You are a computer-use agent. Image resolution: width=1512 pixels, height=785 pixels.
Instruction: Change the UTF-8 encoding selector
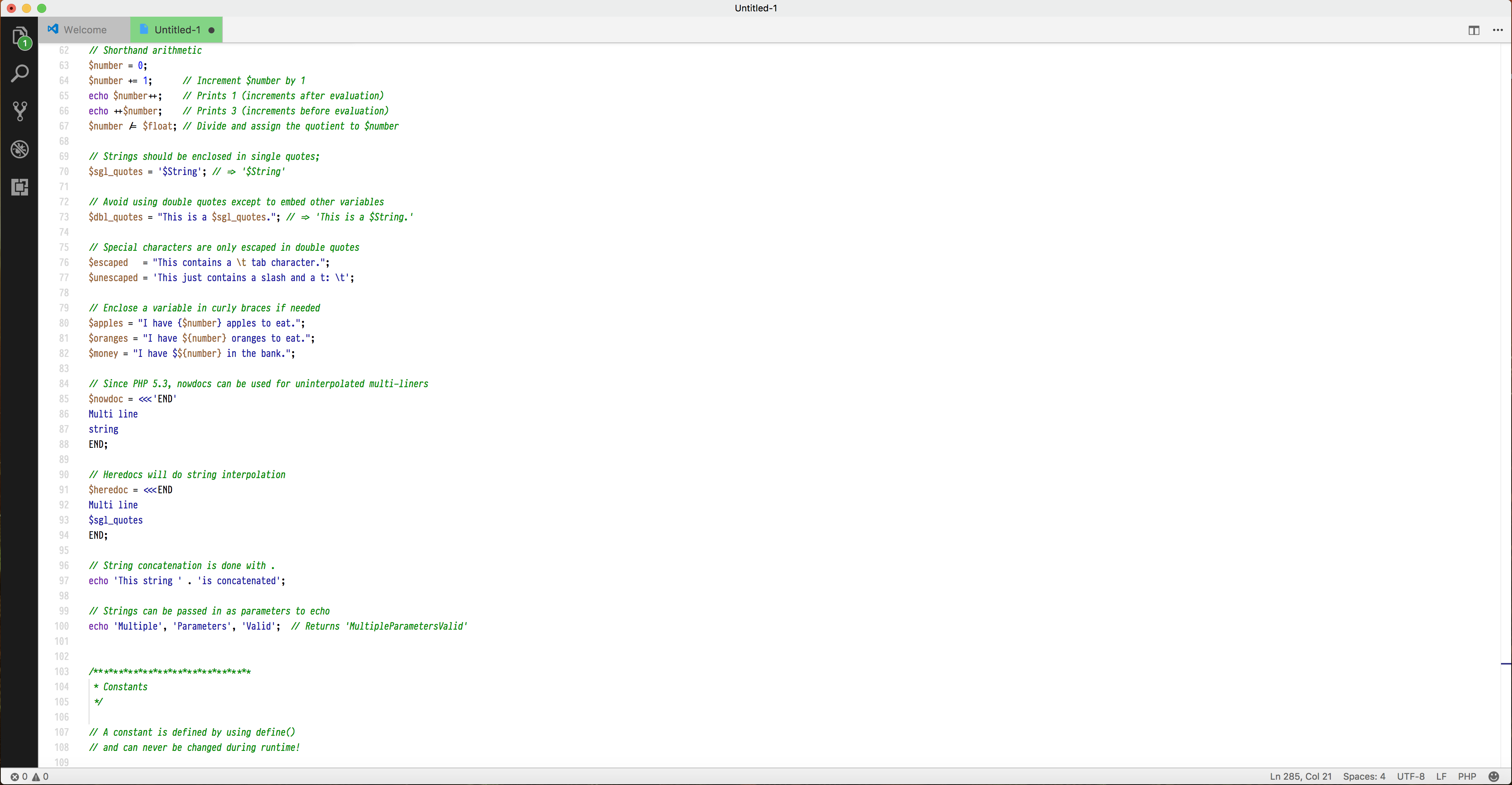click(1410, 776)
